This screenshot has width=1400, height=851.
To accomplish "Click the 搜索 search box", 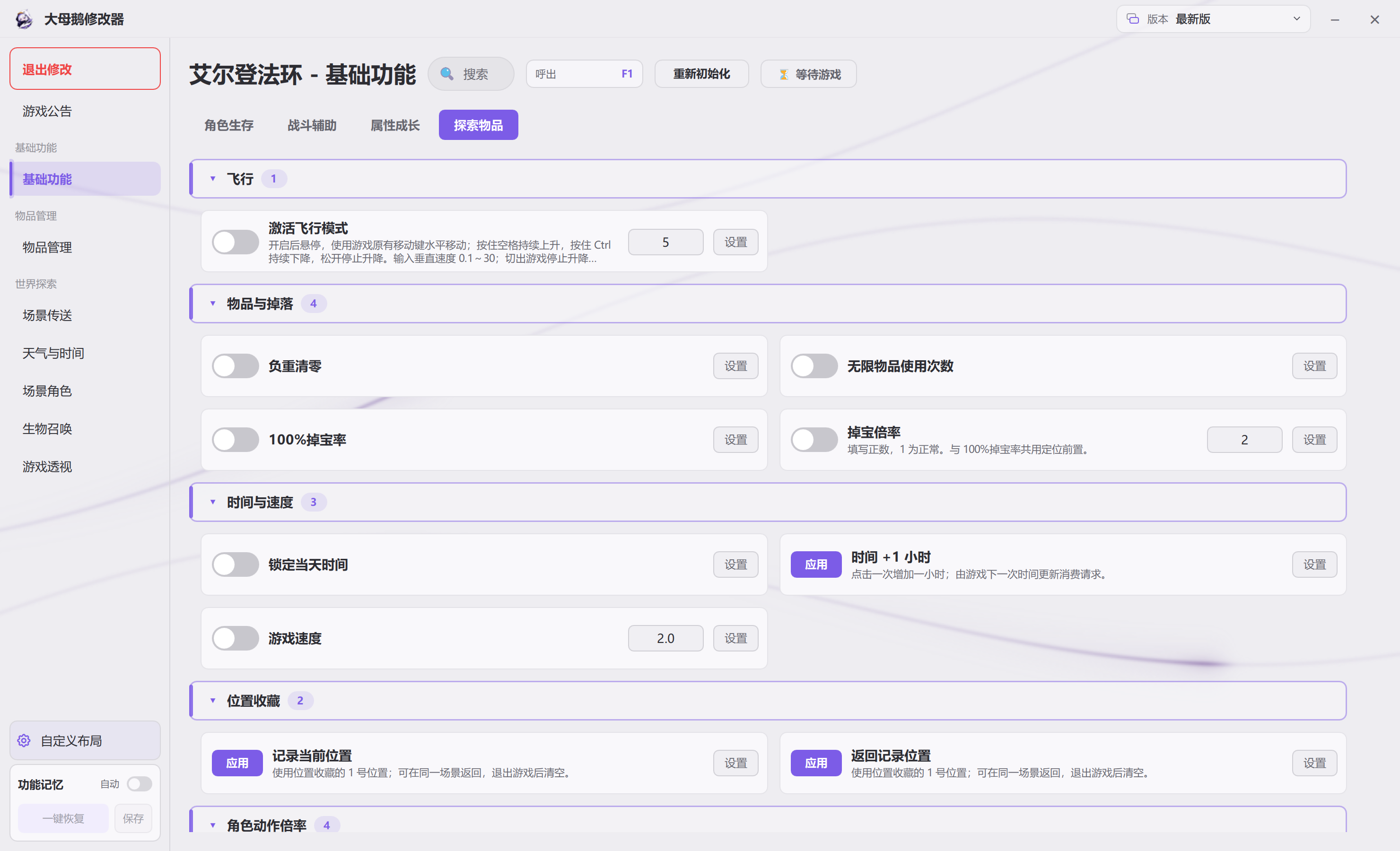I will tap(471, 74).
